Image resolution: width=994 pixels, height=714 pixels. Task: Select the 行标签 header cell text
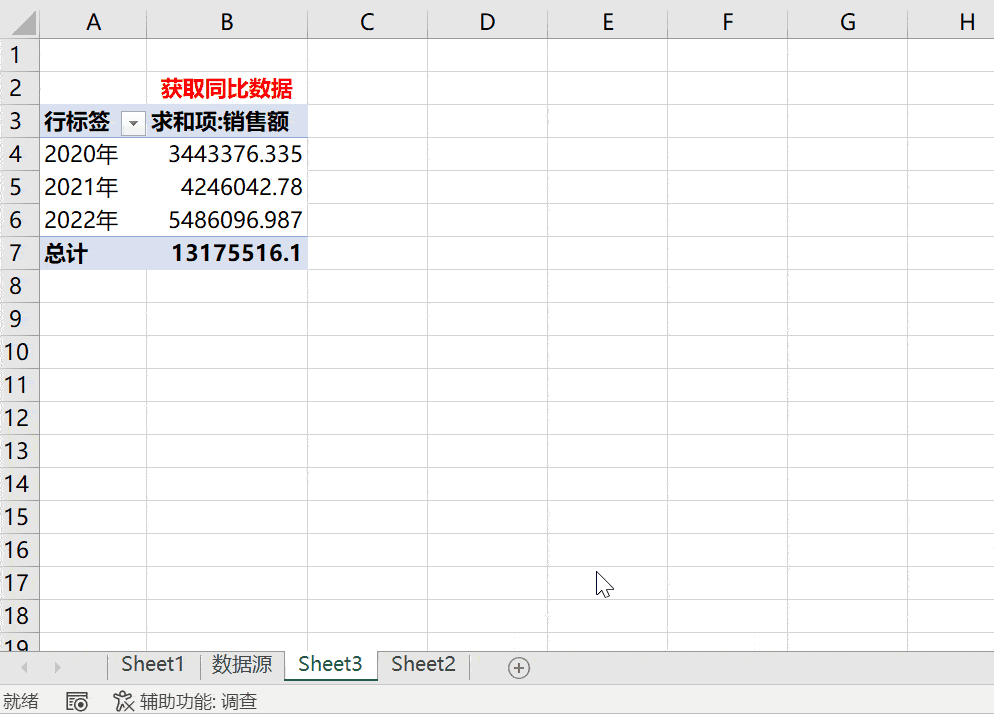pos(77,121)
